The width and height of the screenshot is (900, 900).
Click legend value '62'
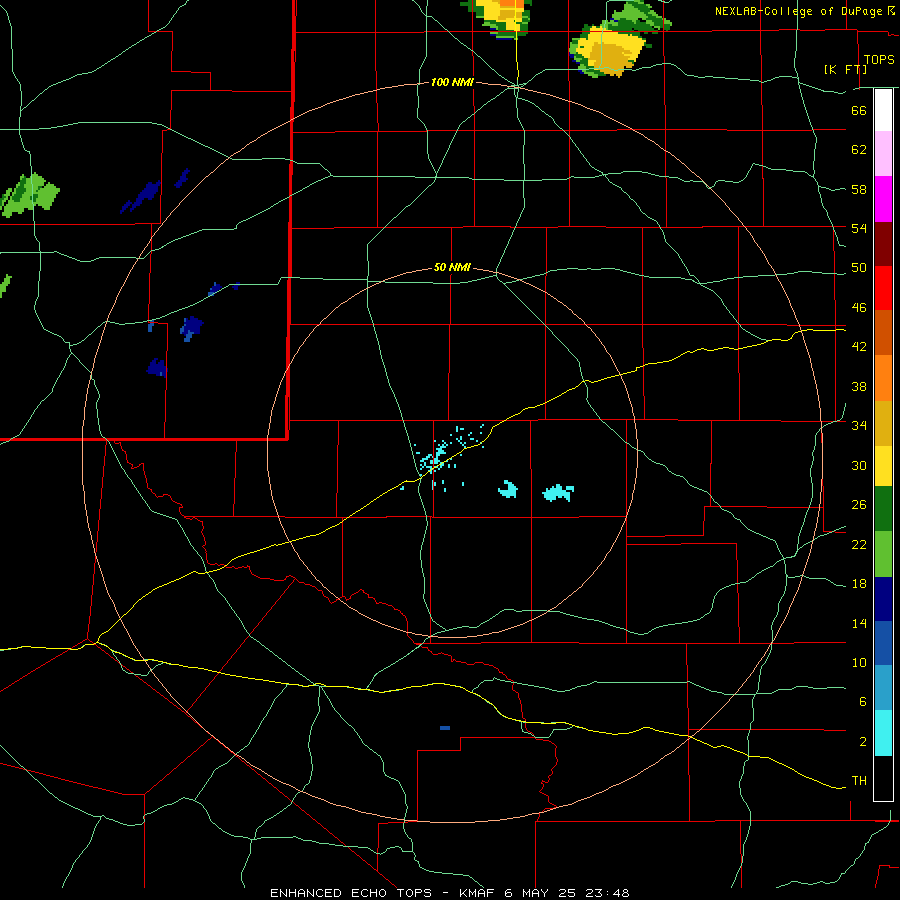(859, 150)
